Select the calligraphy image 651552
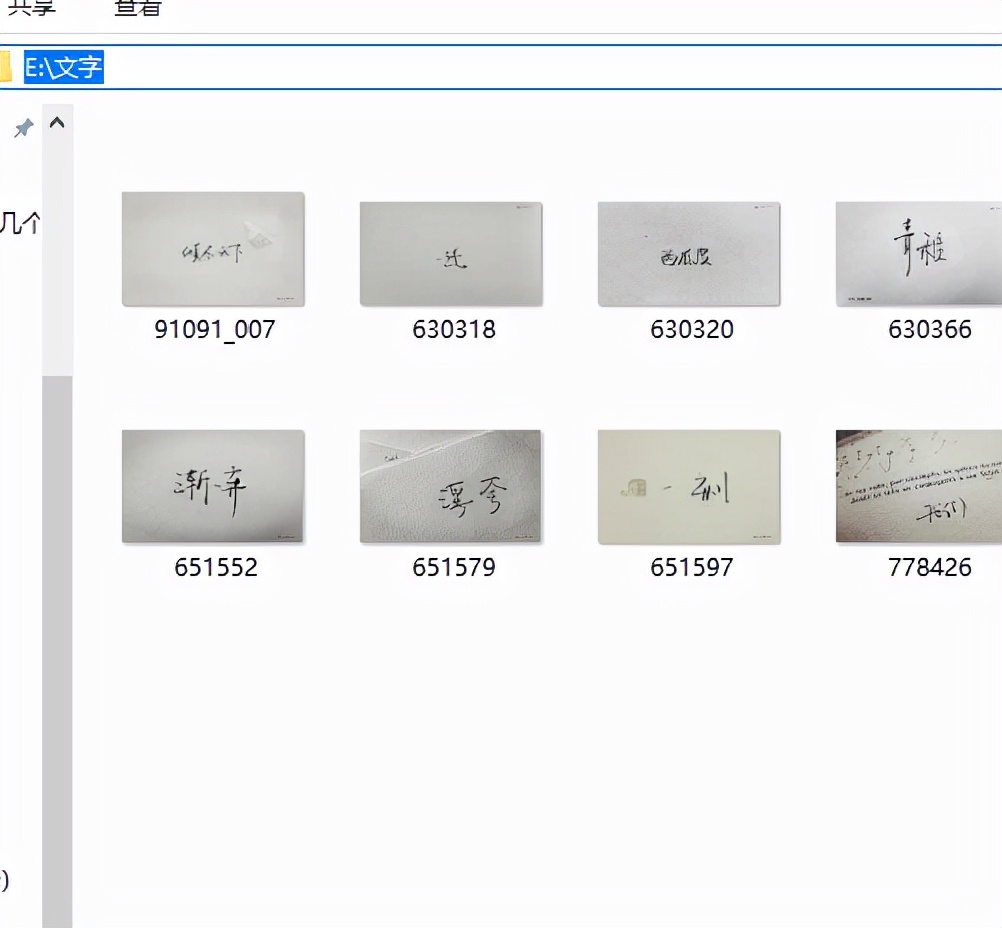This screenshot has width=1002, height=928. [212, 486]
